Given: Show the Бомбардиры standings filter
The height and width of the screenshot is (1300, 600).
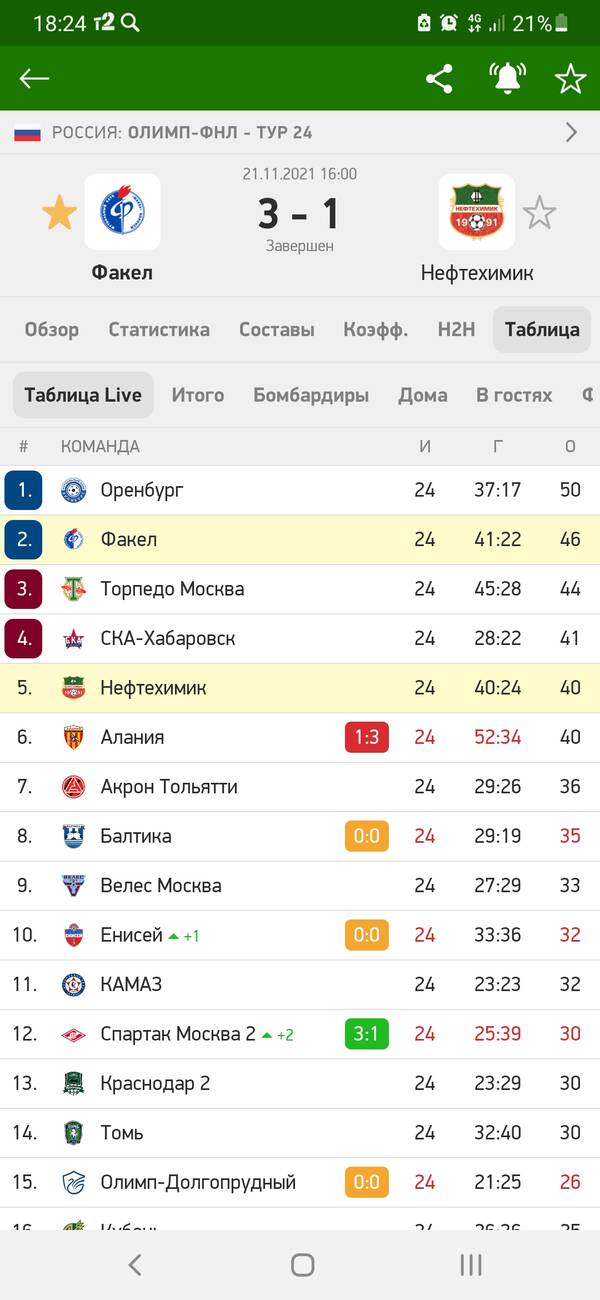Looking at the screenshot, I should pos(311,395).
